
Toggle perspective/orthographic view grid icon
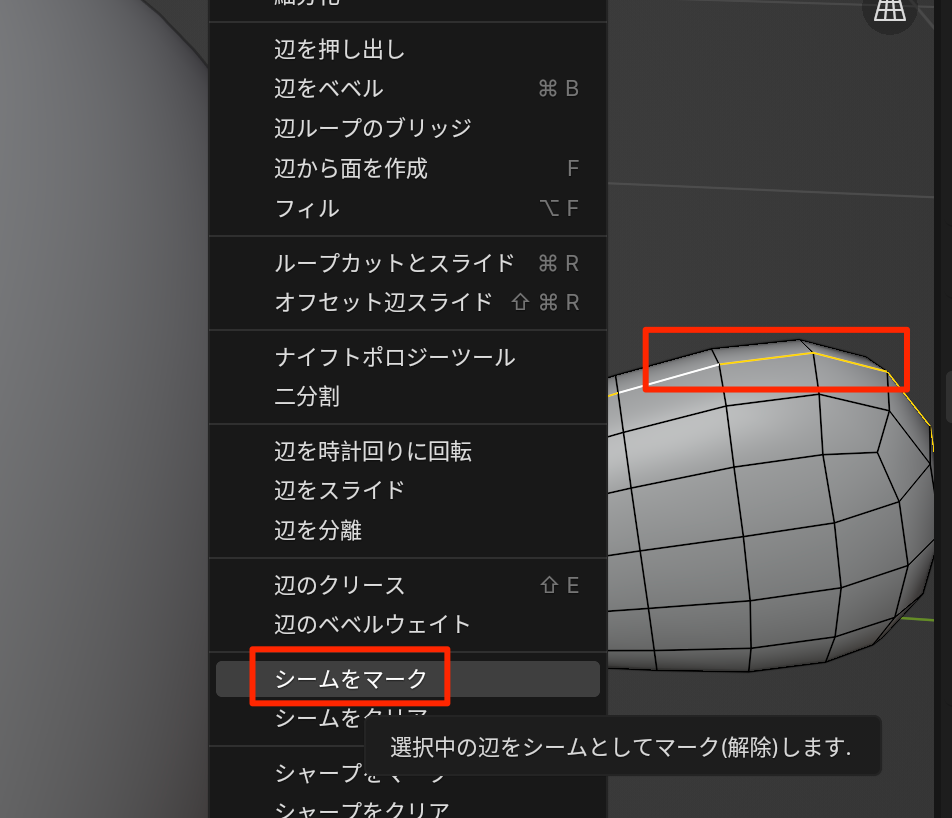[x=889, y=10]
